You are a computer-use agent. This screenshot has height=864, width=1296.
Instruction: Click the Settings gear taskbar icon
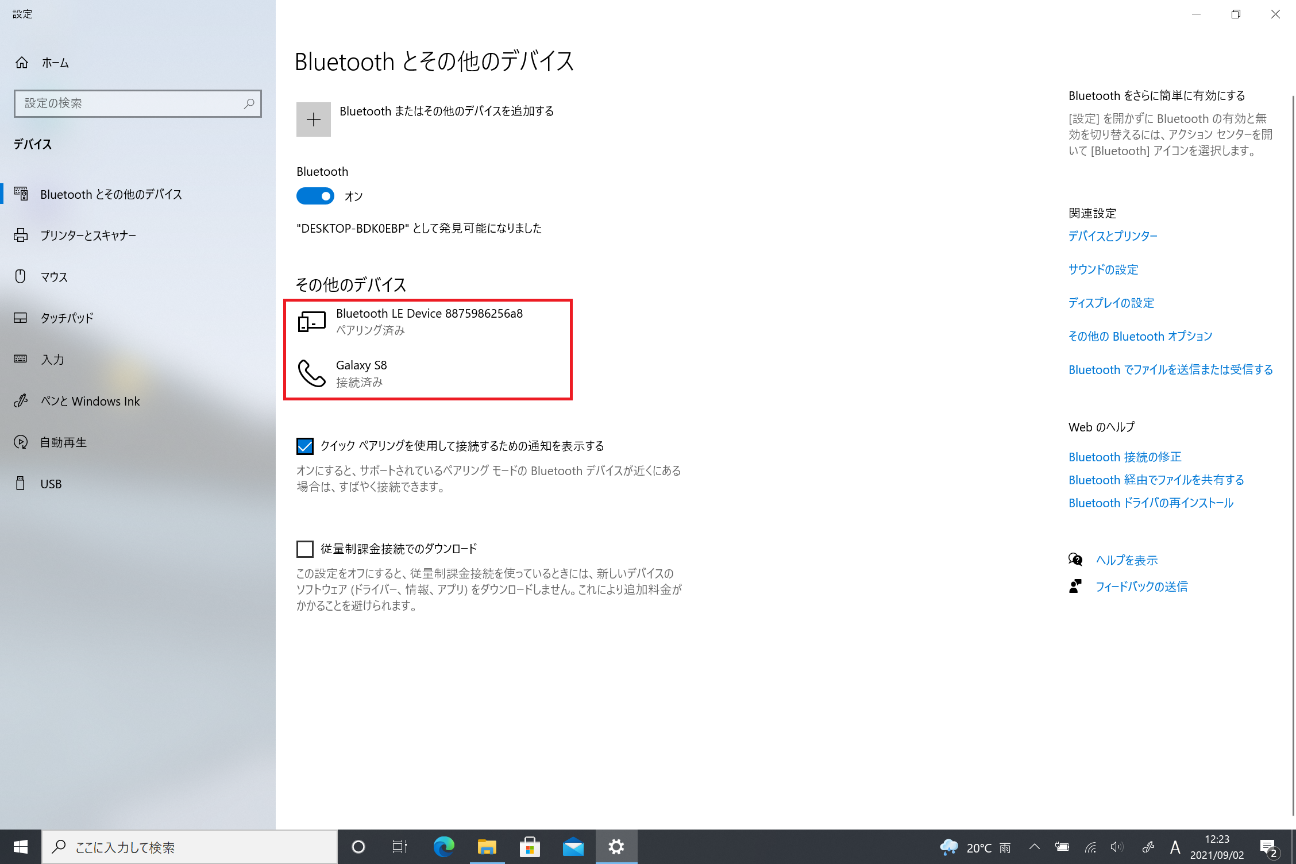[616, 847]
